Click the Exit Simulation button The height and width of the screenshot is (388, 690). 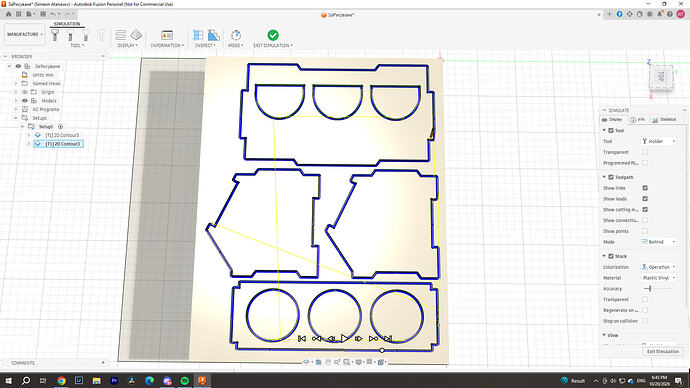click(x=663, y=351)
